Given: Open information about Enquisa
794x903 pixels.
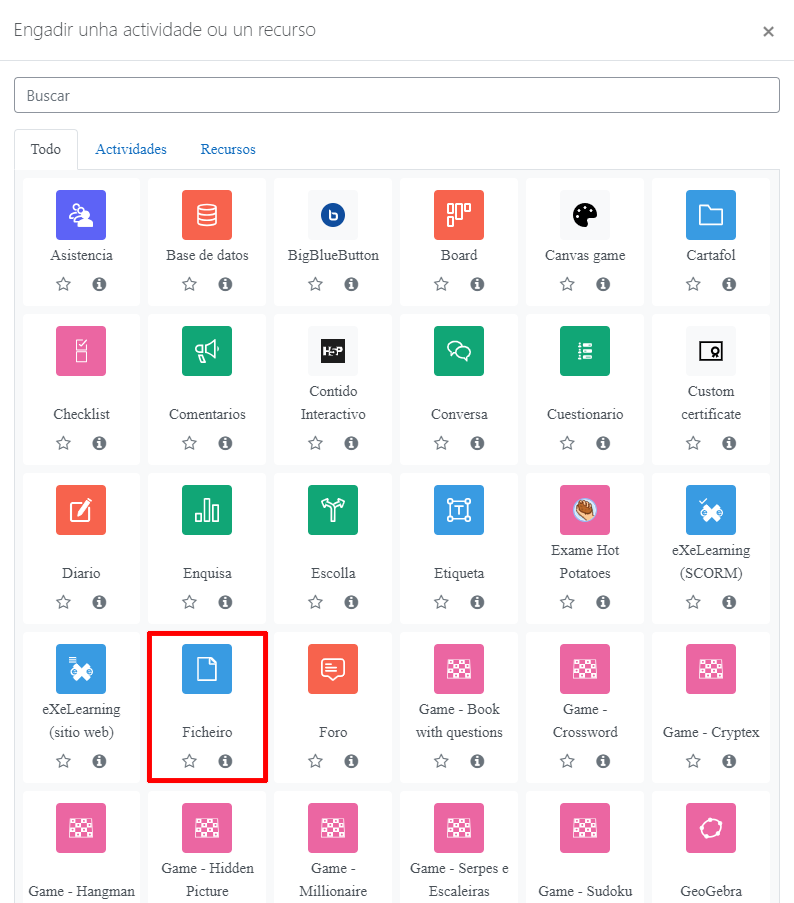Looking at the screenshot, I should (225, 602).
